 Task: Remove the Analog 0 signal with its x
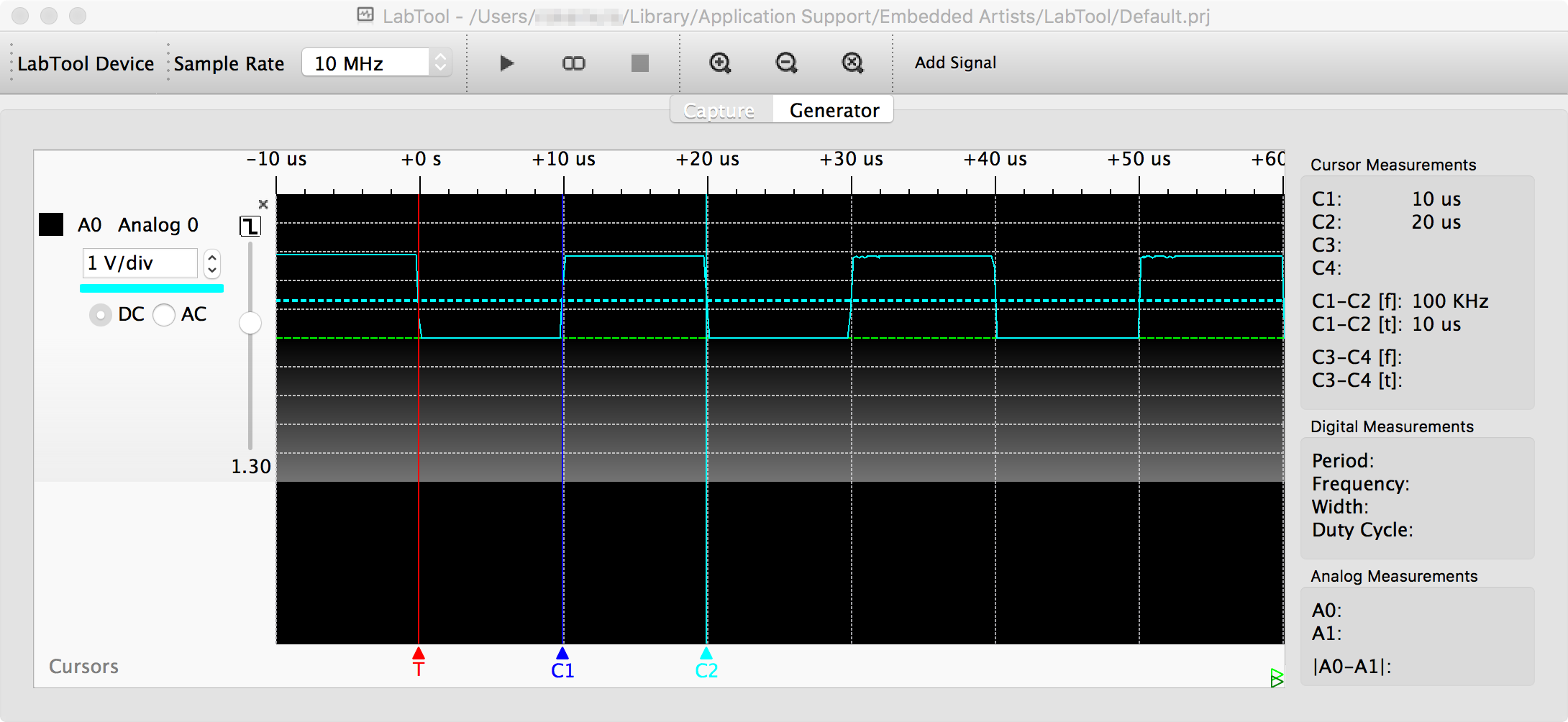(x=263, y=204)
